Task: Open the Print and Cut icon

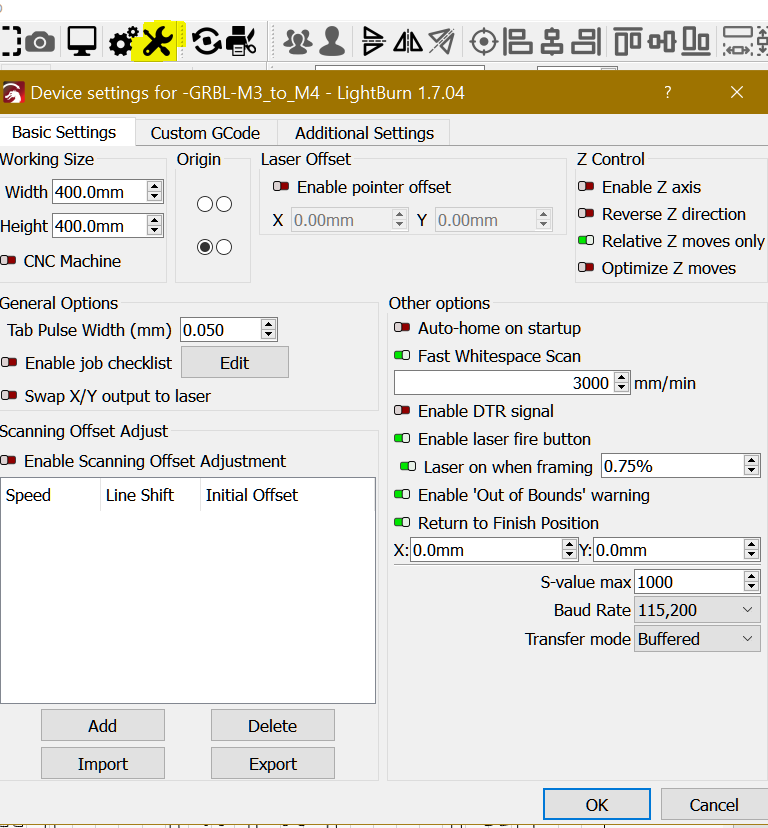Action: click(241, 41)
